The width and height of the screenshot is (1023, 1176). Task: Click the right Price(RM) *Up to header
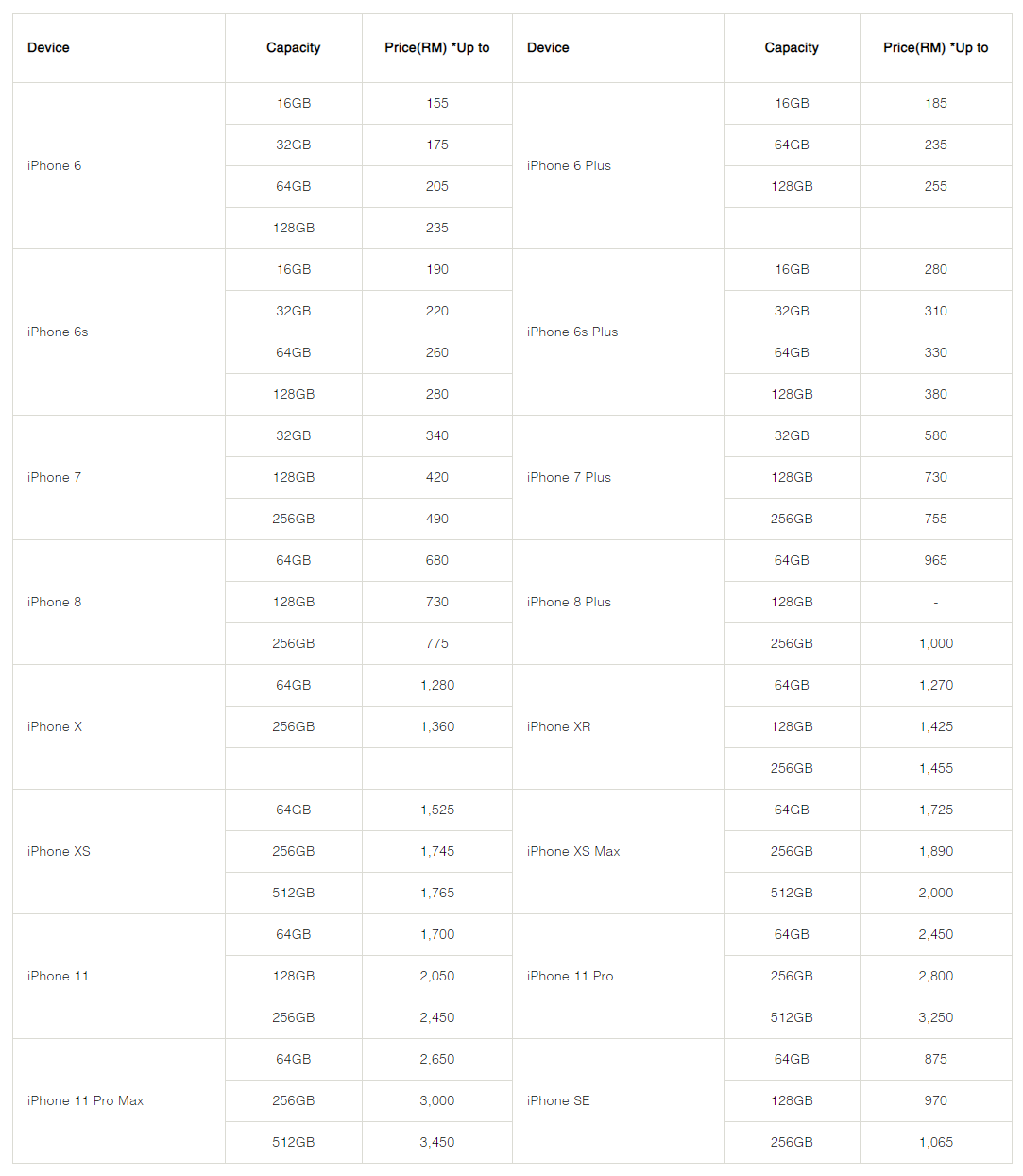pyautogui.click(x=935, y=48)
